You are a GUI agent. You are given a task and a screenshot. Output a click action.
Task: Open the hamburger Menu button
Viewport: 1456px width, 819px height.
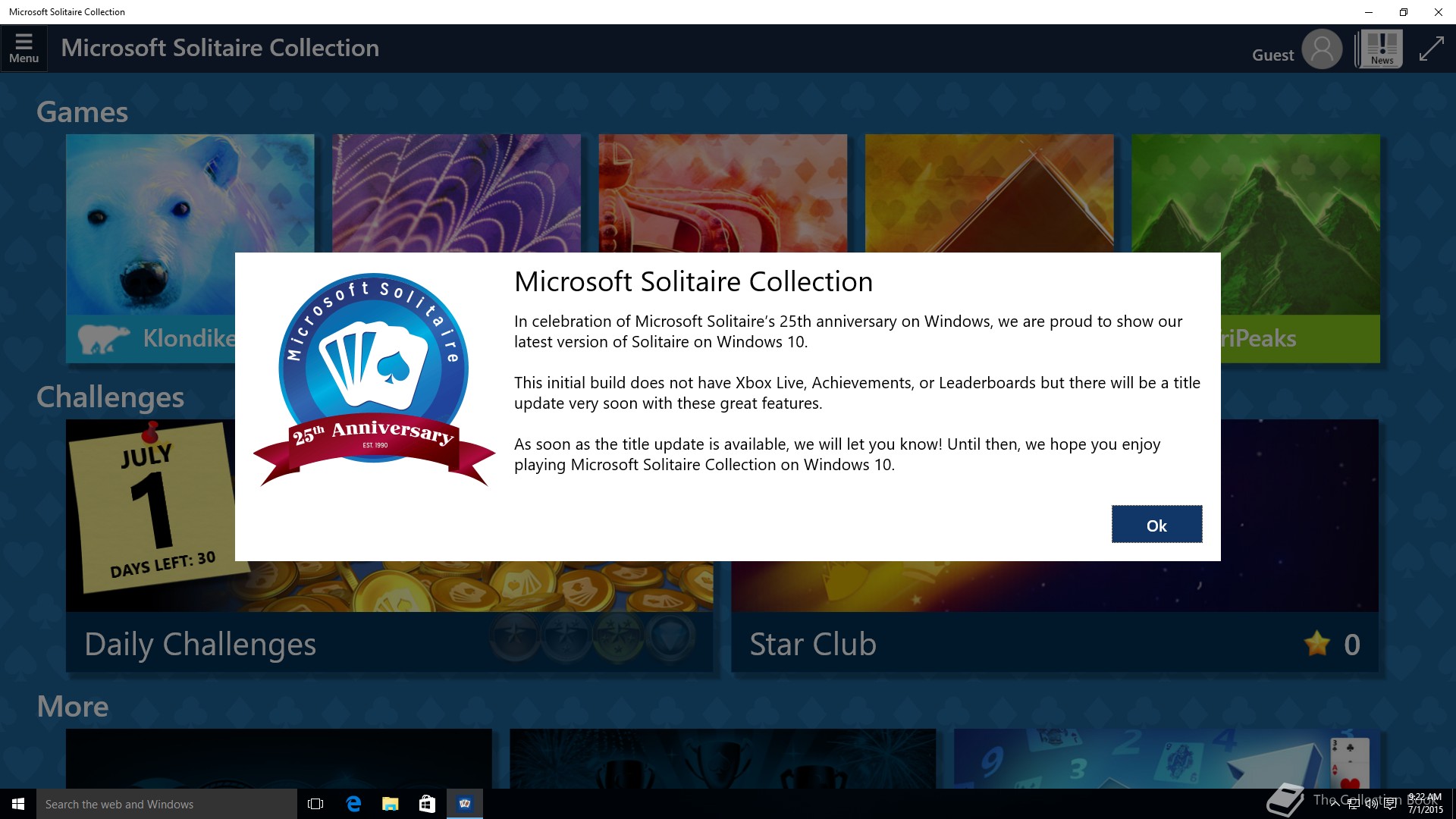[x=24, y=48]
